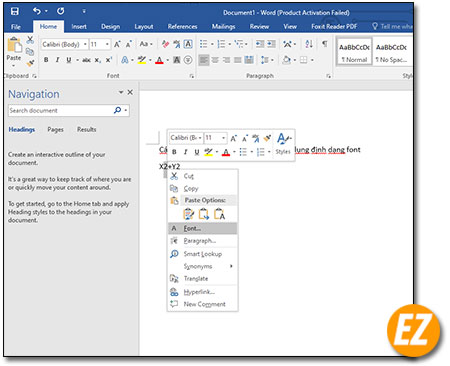Viewport: 450px width, 366px height.
Task: Click the Paste clipboard icon in ribbon
Action: click(14, 45)
